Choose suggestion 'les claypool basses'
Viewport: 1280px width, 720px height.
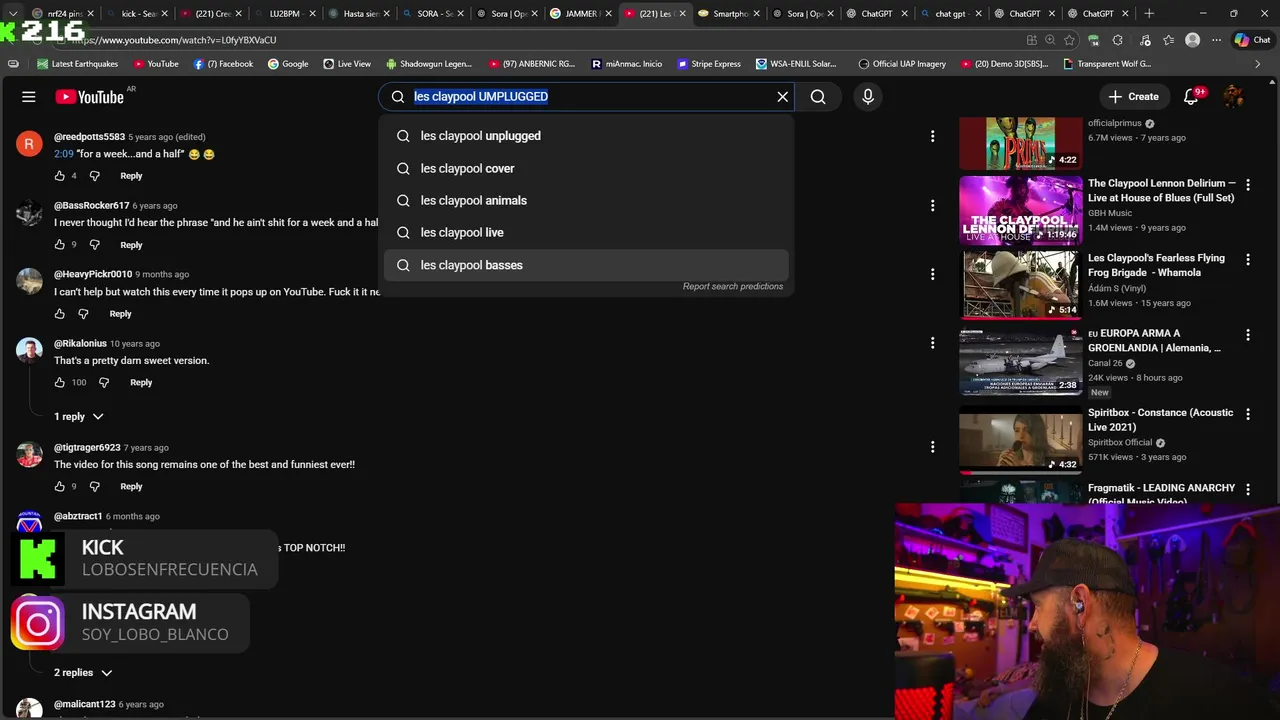[586, 265]
